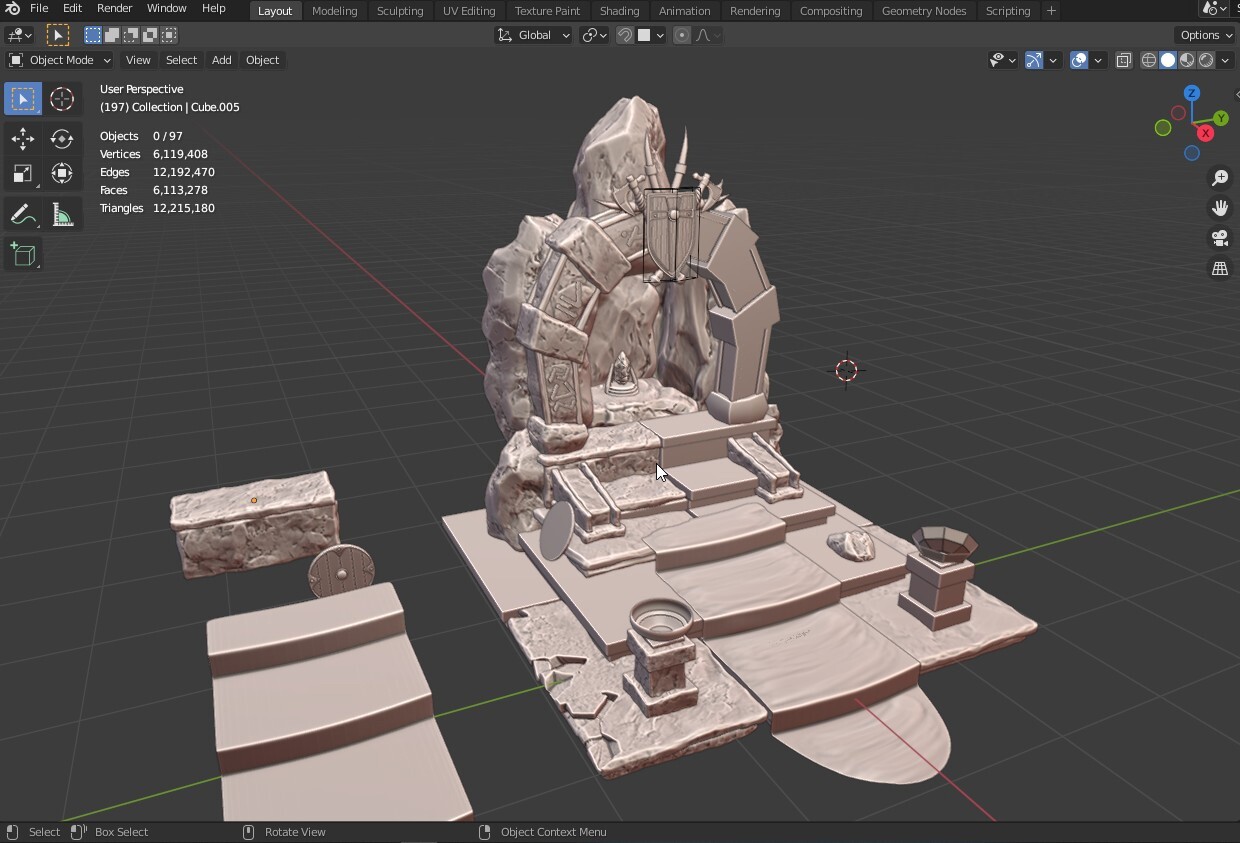Open the Transform Orientation dropdown showing Global
Image resolution: width=1240 pixels, height=843 pixels.
533,35
